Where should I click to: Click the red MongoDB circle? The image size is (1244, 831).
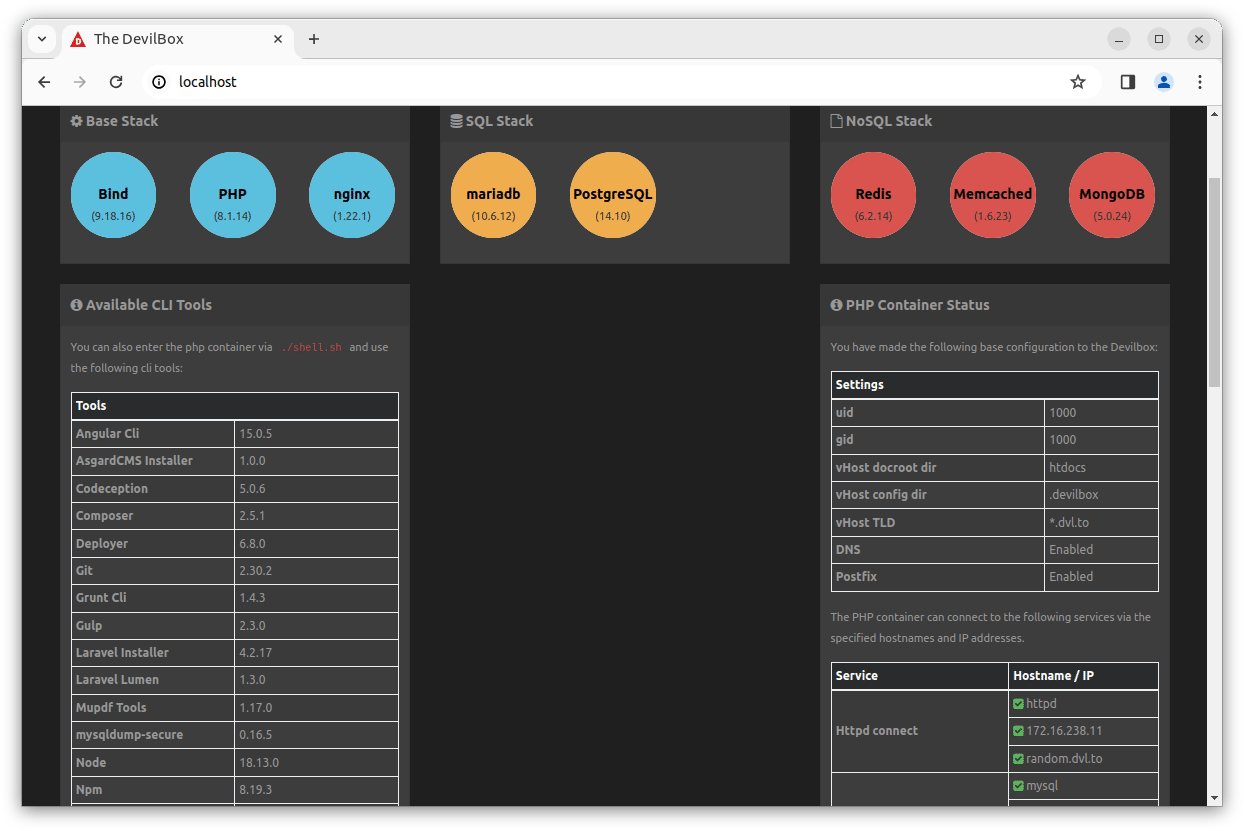1111,195
